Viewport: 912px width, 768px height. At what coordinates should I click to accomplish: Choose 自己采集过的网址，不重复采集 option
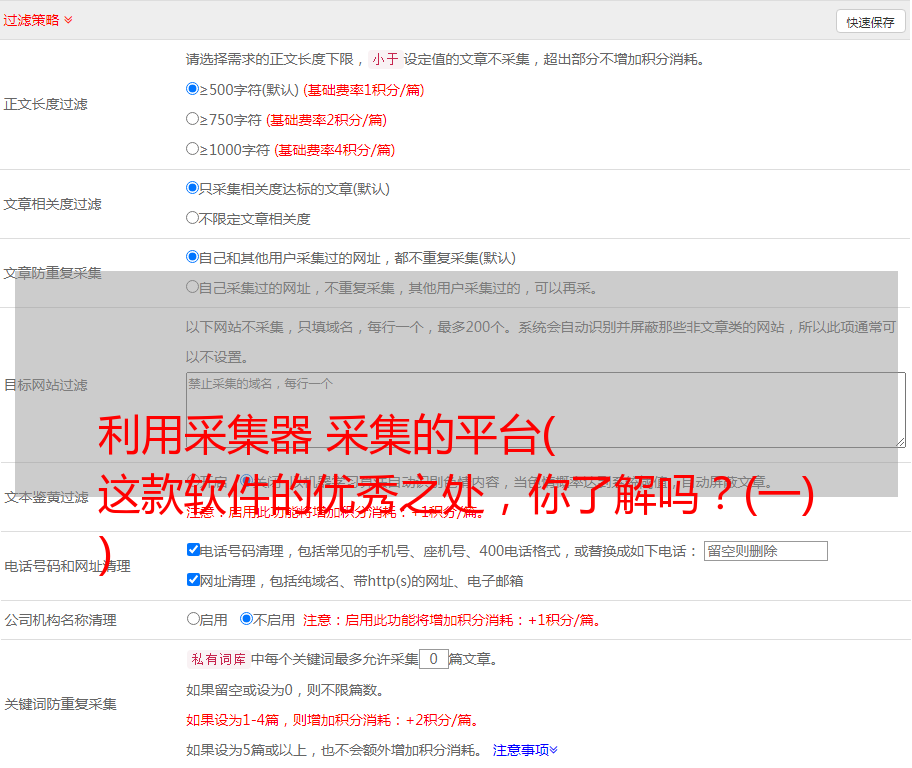193,287
